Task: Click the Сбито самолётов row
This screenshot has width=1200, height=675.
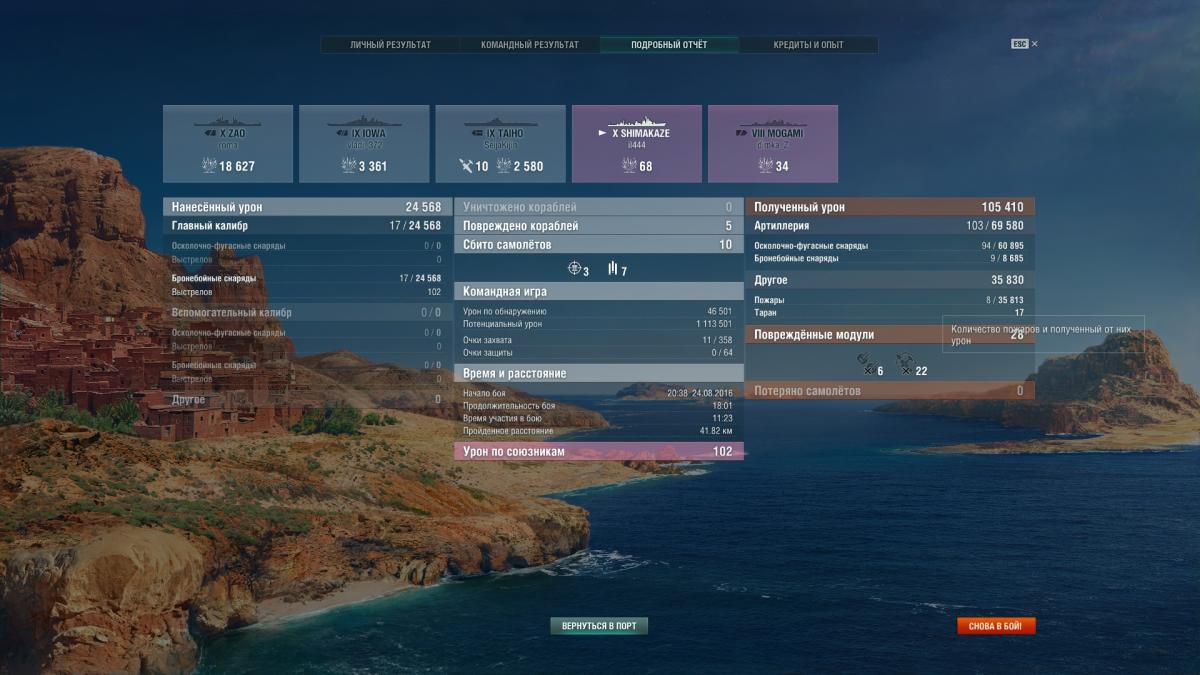Action: [x=599, y=245]
